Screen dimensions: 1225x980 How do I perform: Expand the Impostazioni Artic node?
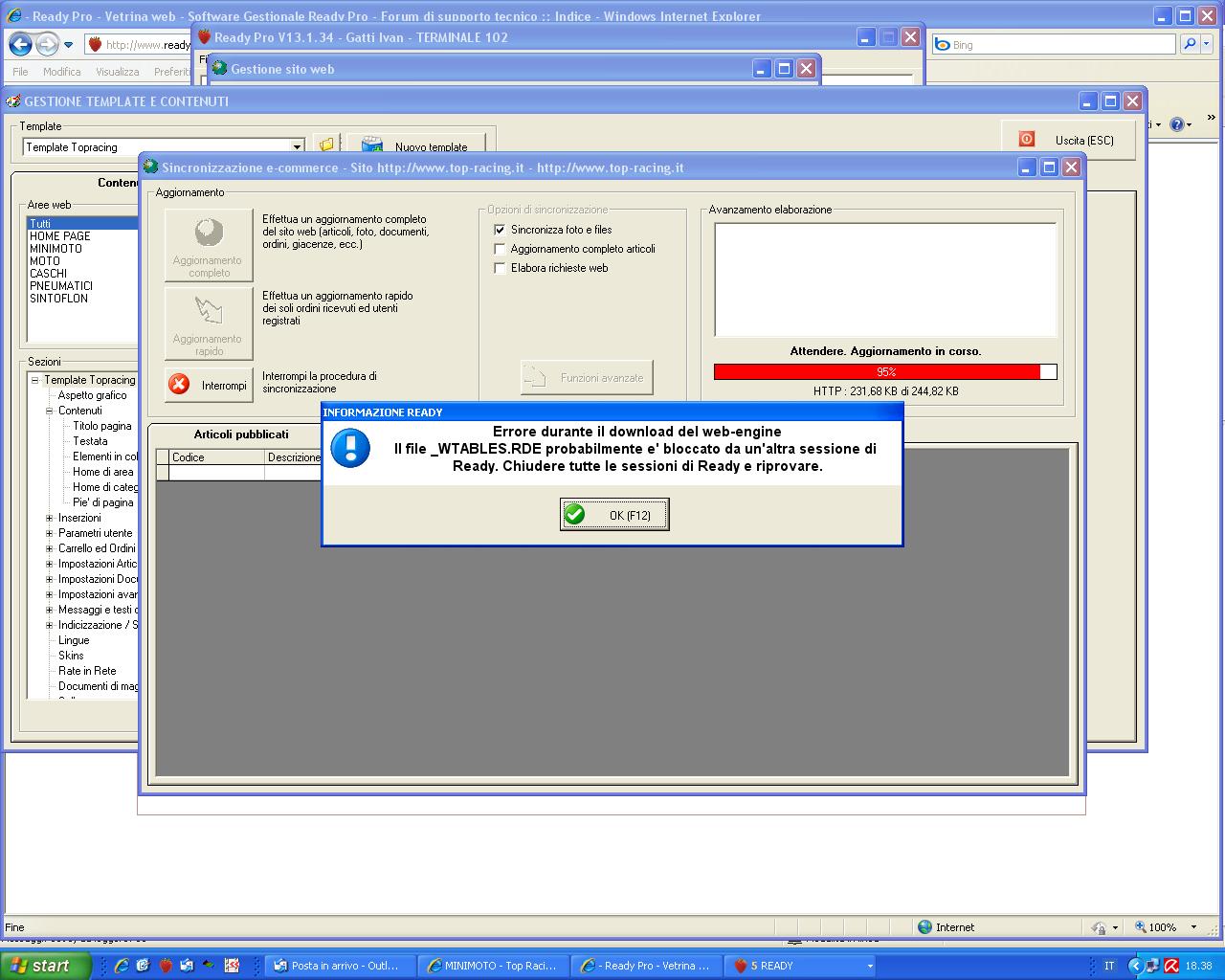coord(50,564)
